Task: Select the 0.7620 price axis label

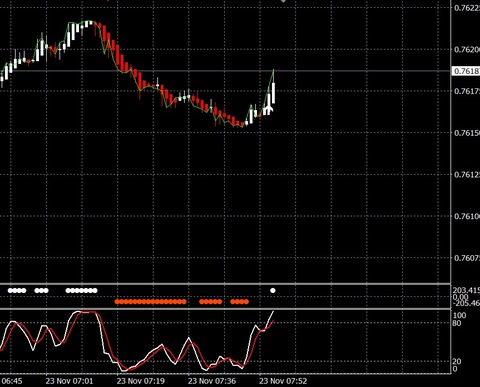Action: pyautogui.click(x=467, y=50)
